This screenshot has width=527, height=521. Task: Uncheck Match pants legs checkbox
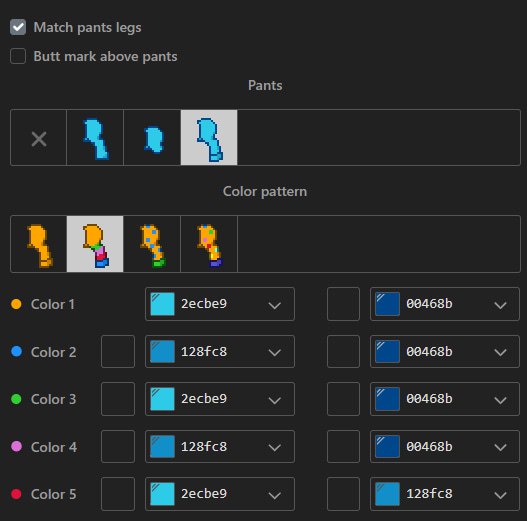click(x=18, y=27)
